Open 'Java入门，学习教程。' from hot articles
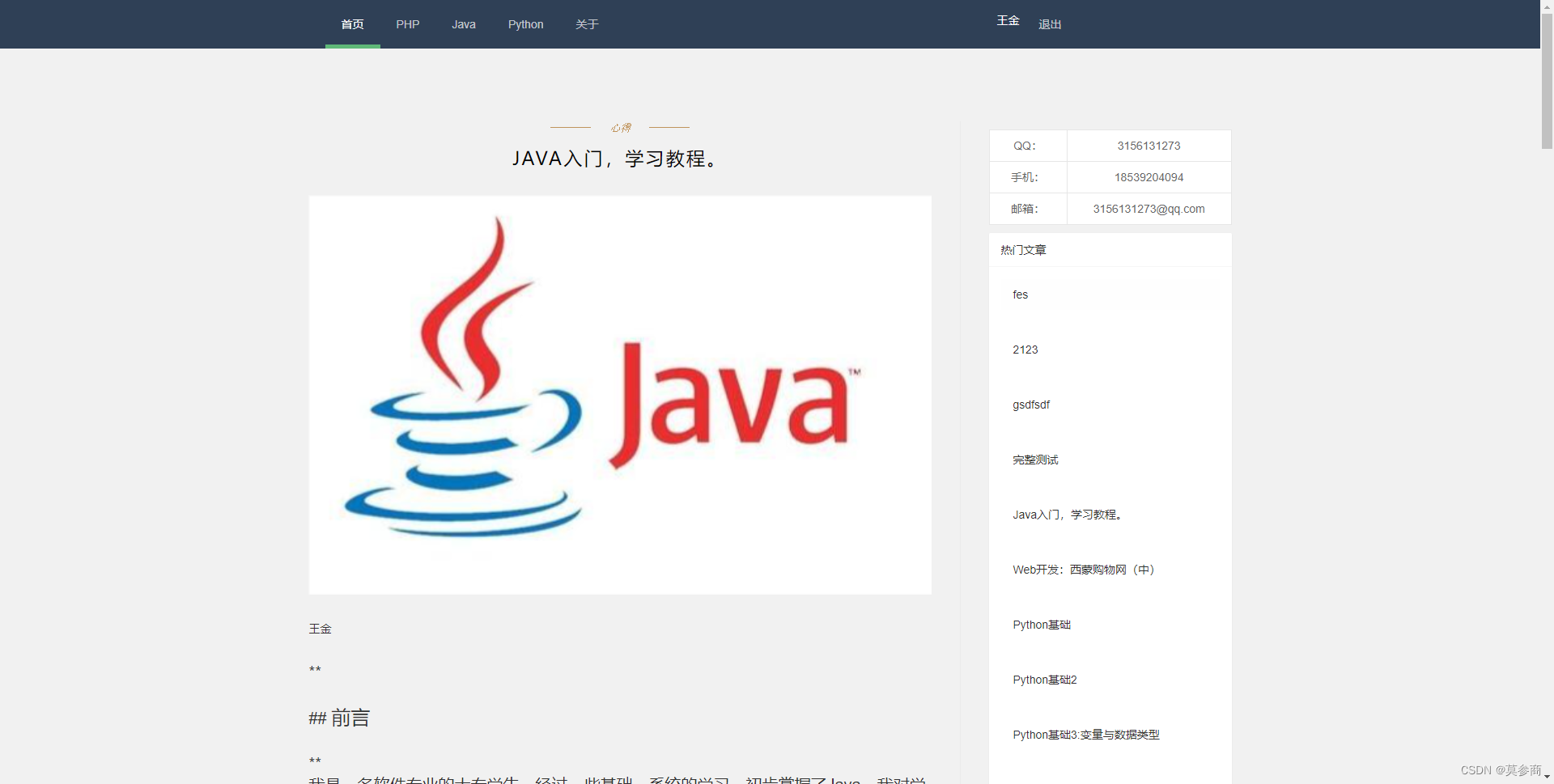 (1068, 515)
